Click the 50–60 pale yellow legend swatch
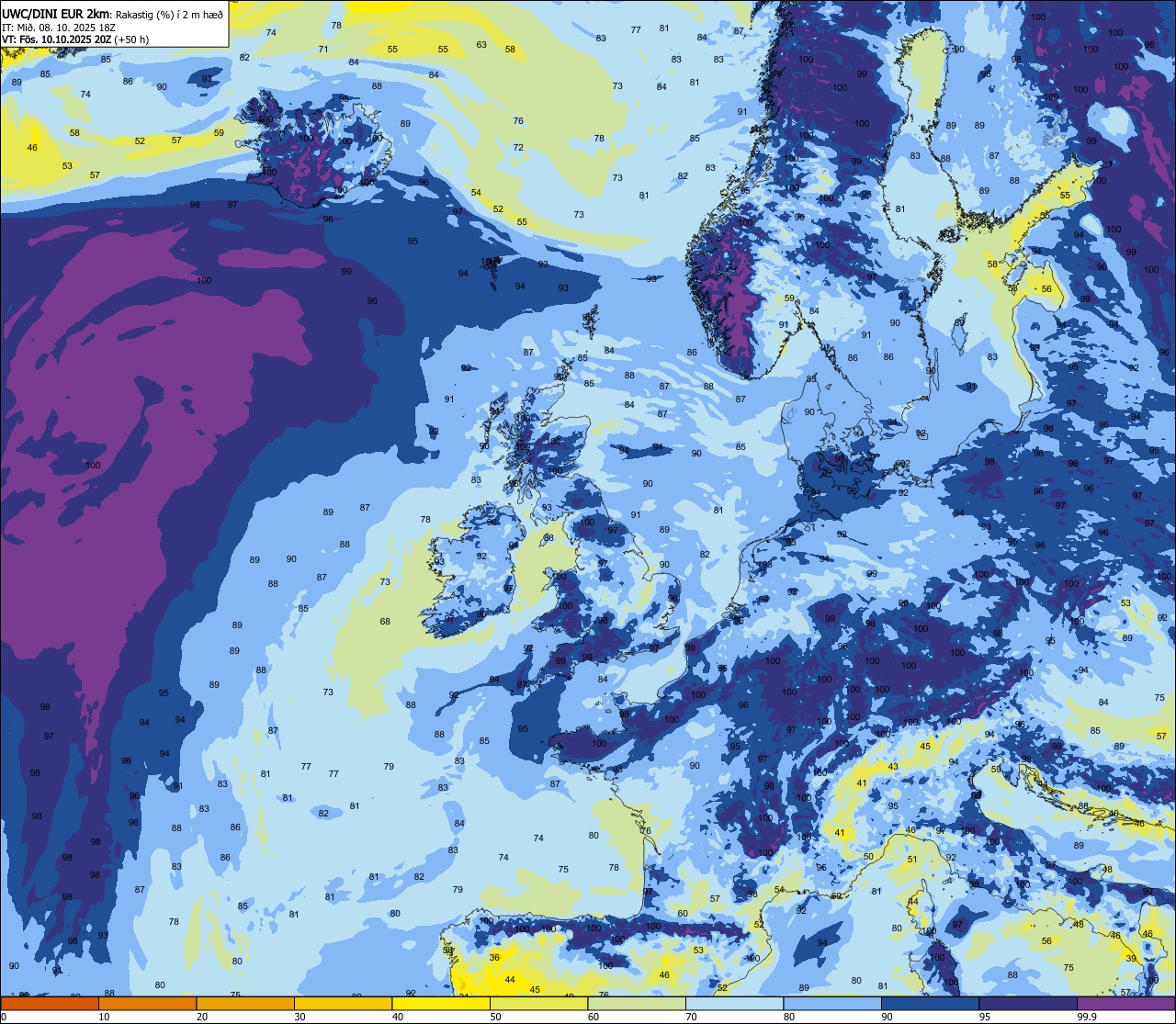 (x=538, y=1003)
